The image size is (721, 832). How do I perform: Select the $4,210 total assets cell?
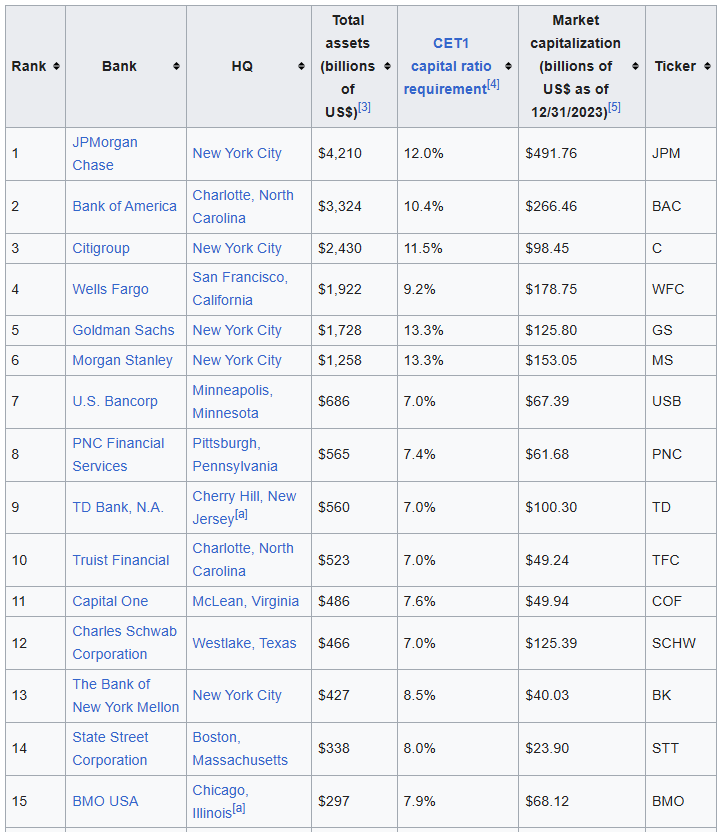point(354,154)
